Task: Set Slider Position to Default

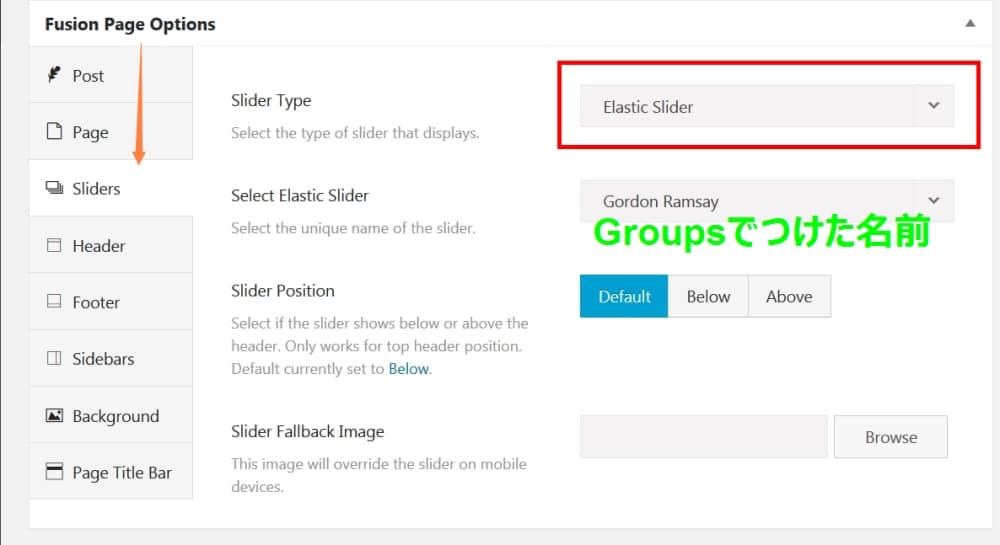Action: (x=624, y=296)
